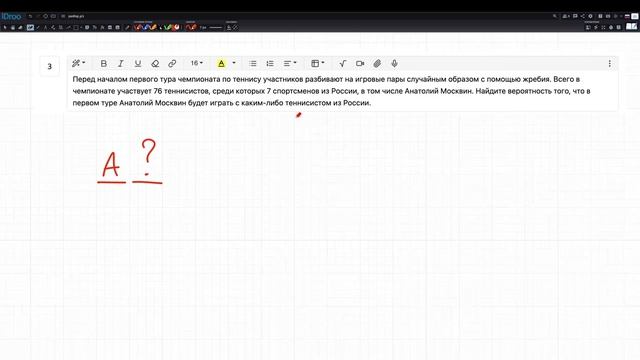Open the three-dot more options menu
The image size is (640, 360).
(x=609, y=63)
